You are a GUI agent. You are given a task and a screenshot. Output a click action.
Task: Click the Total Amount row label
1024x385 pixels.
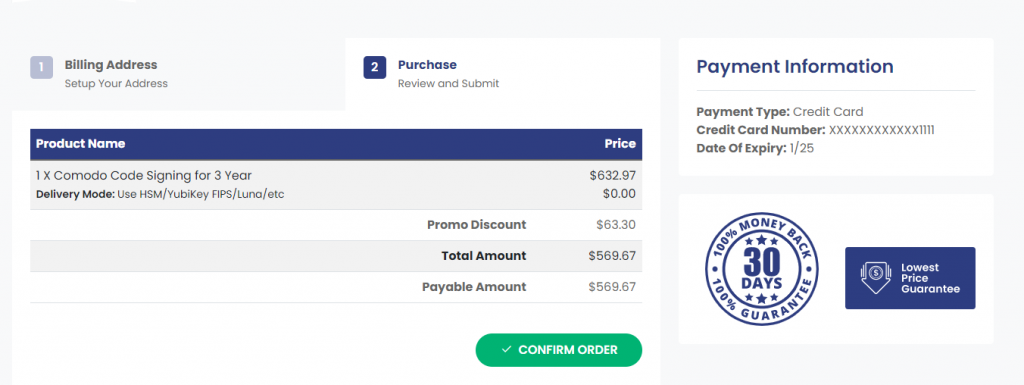click(x=483, y=256)
